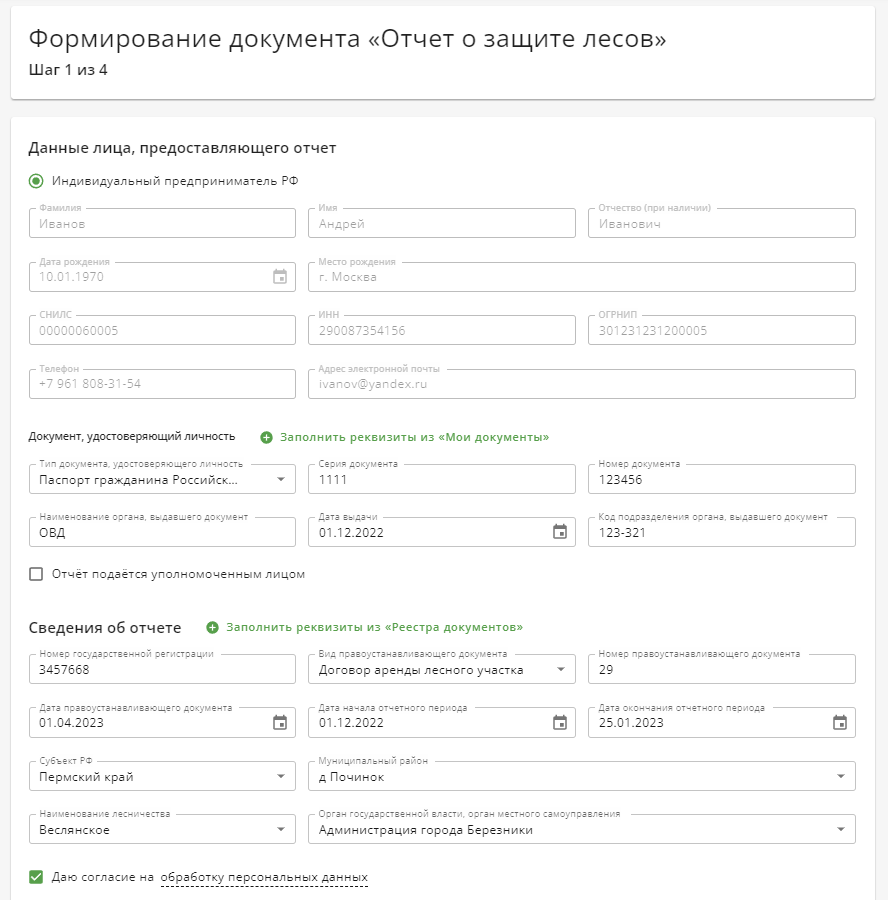Expand identity document type dropdown
888x900 pixels.
click(281, 480)
